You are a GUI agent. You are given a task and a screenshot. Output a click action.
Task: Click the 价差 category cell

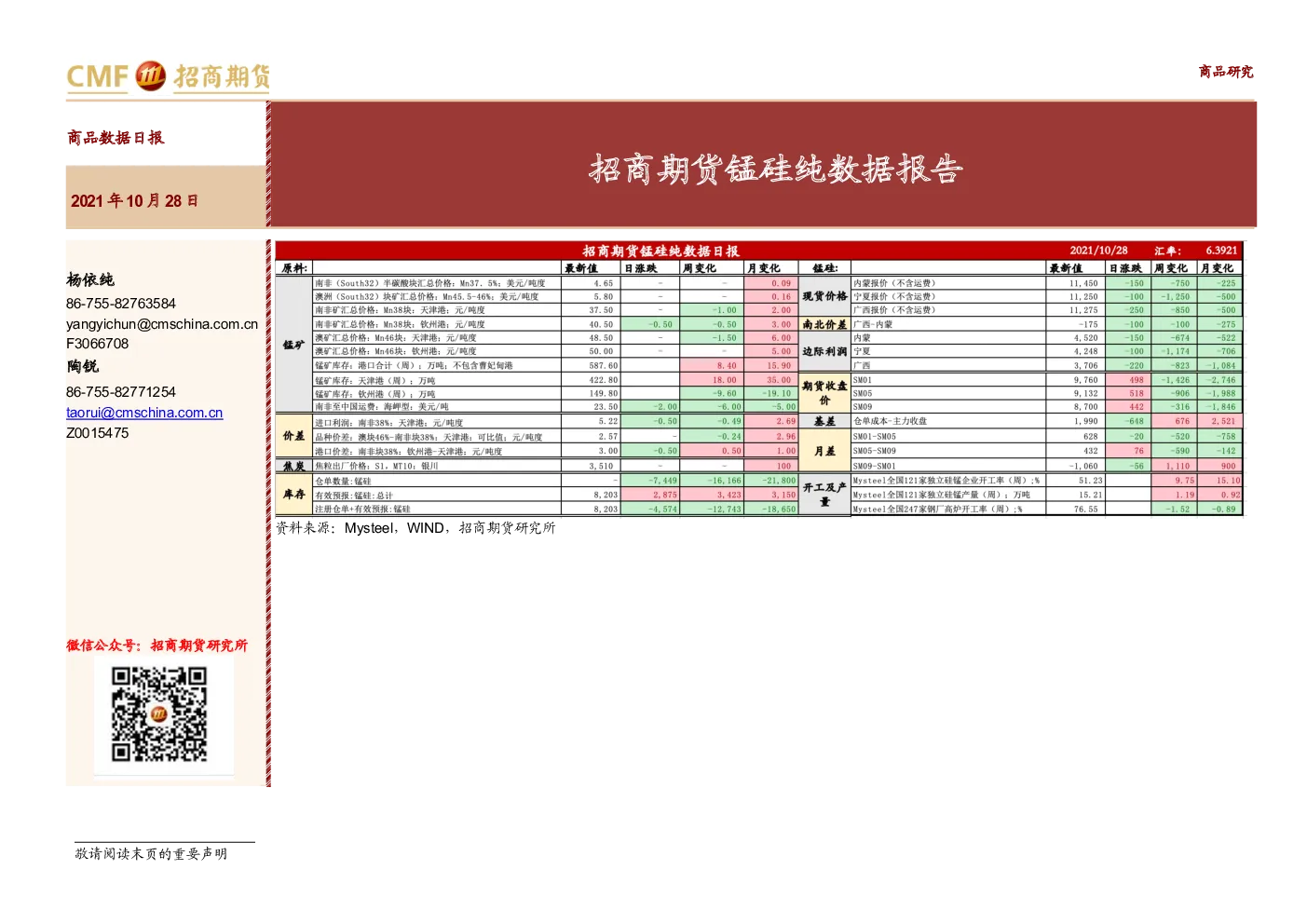coord(293,436)
